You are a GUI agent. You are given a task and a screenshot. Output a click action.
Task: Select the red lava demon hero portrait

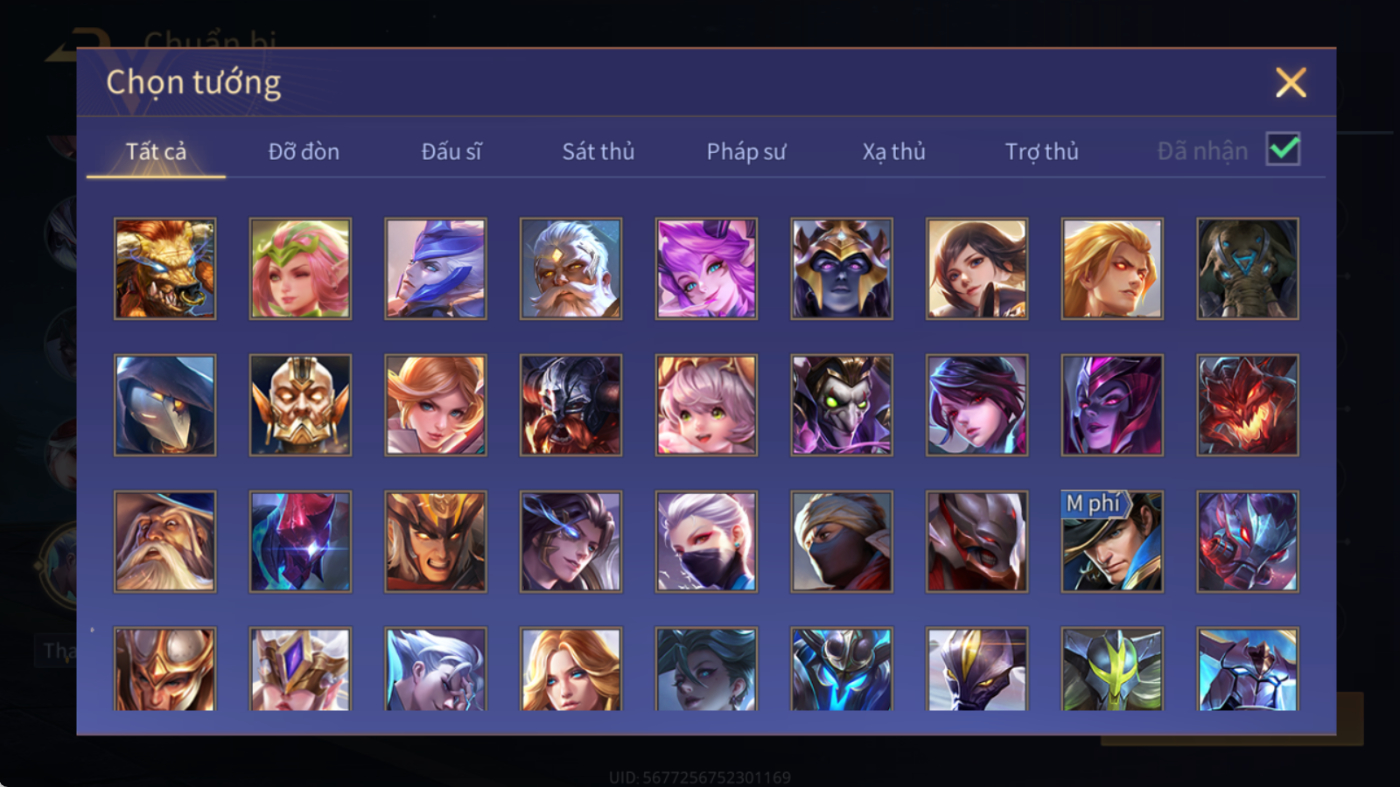1248,405
